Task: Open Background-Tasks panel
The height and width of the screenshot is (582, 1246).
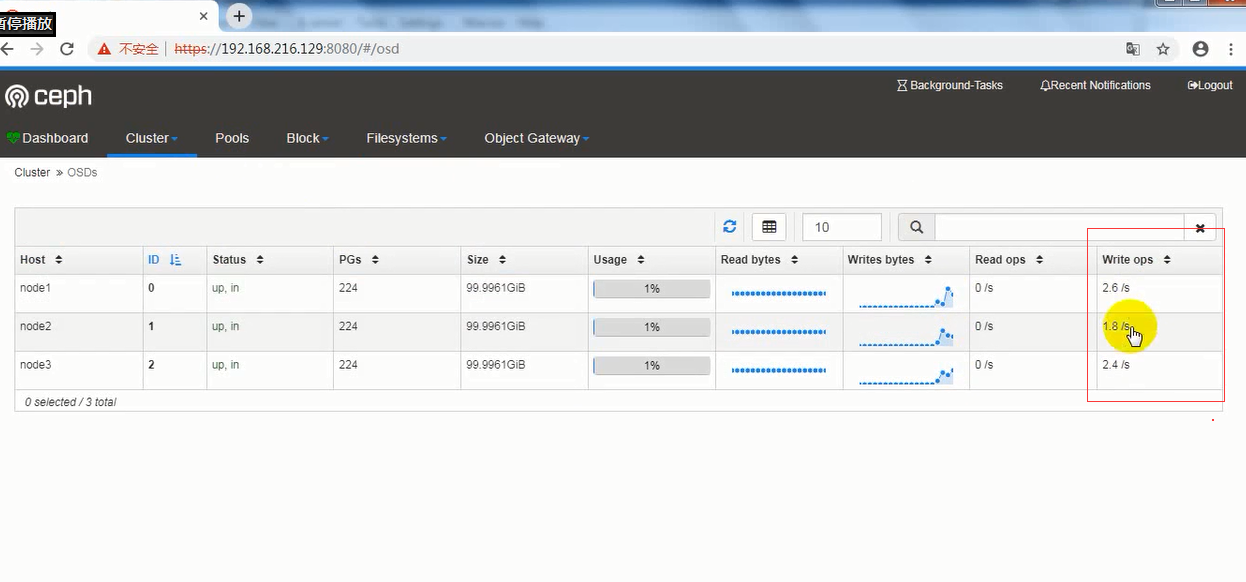Action: click(x=950, y=86)
